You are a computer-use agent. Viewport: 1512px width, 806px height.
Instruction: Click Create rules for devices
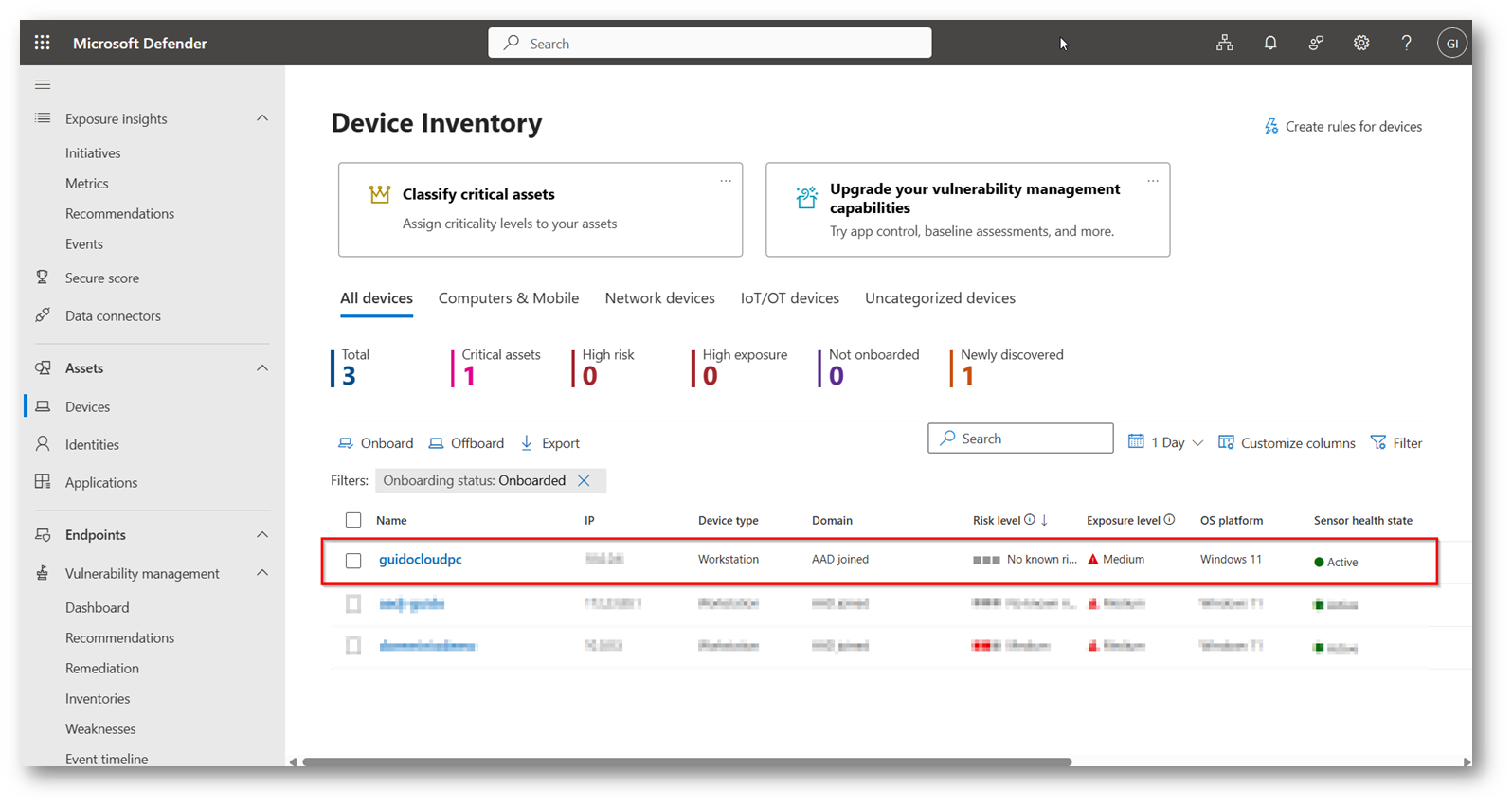[1343, 126]
